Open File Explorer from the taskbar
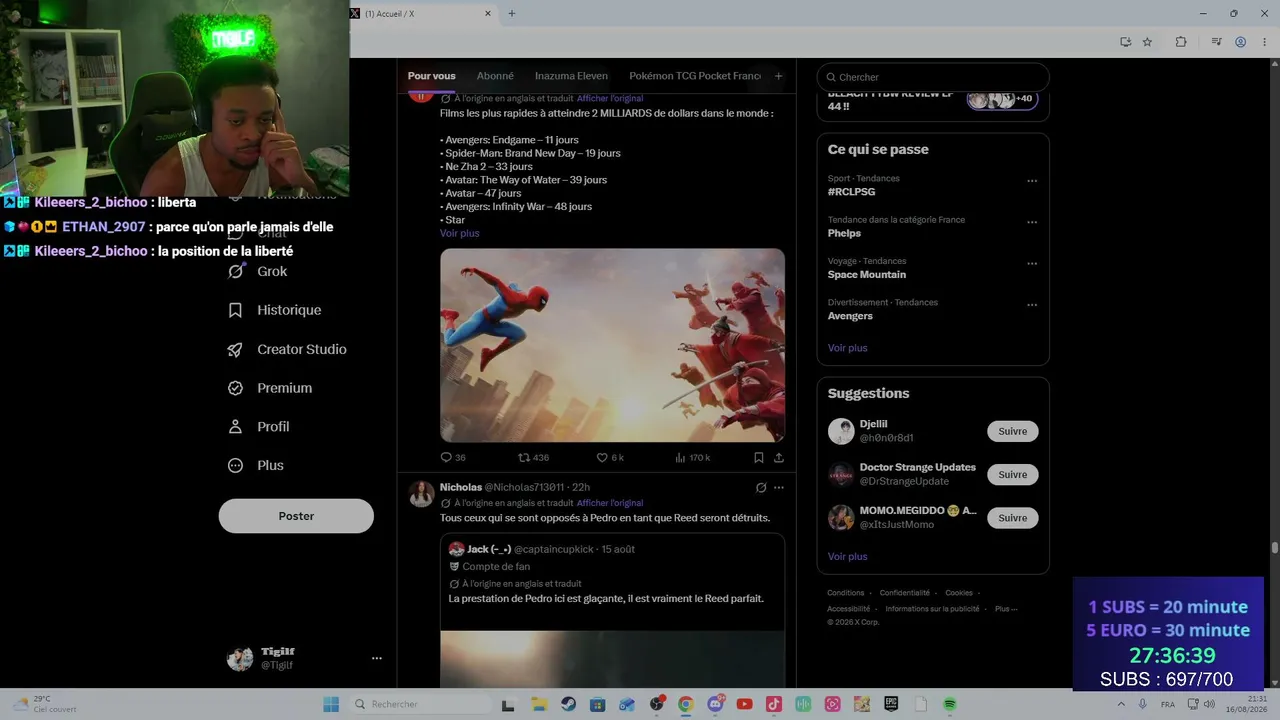The height and width of the screenshot is (720, 1280). 538,704
